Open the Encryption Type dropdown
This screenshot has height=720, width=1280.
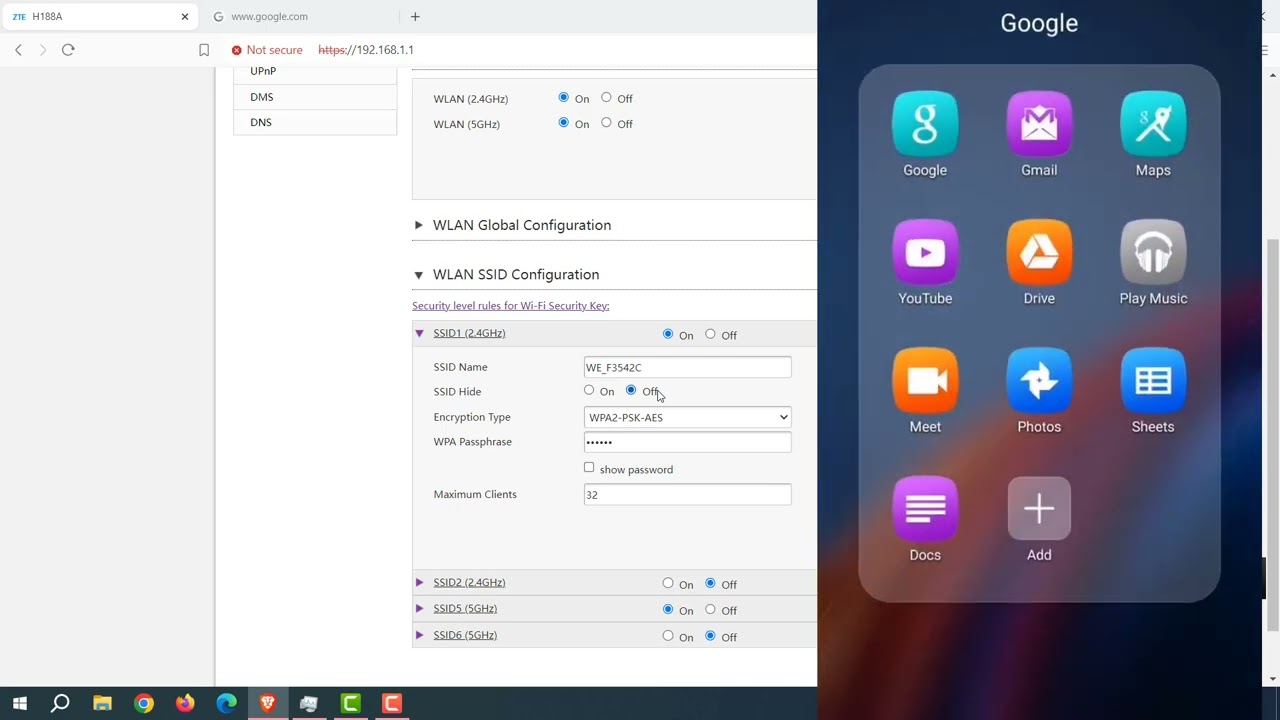(x=687, y=417)
